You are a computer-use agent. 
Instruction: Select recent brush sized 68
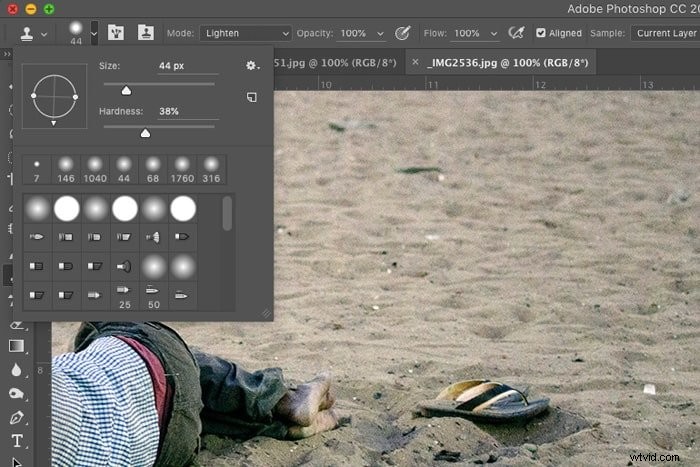click(153, 170)
